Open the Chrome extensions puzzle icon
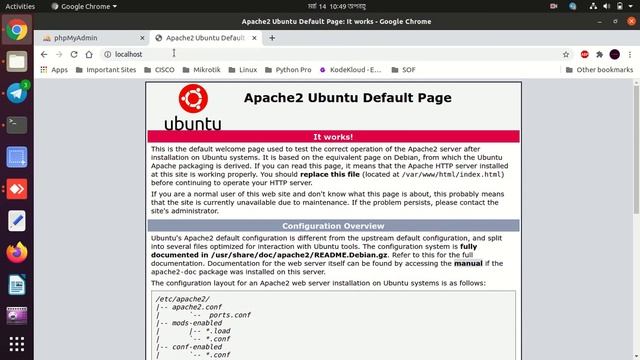The image size is (640, 360). point(600,54)
